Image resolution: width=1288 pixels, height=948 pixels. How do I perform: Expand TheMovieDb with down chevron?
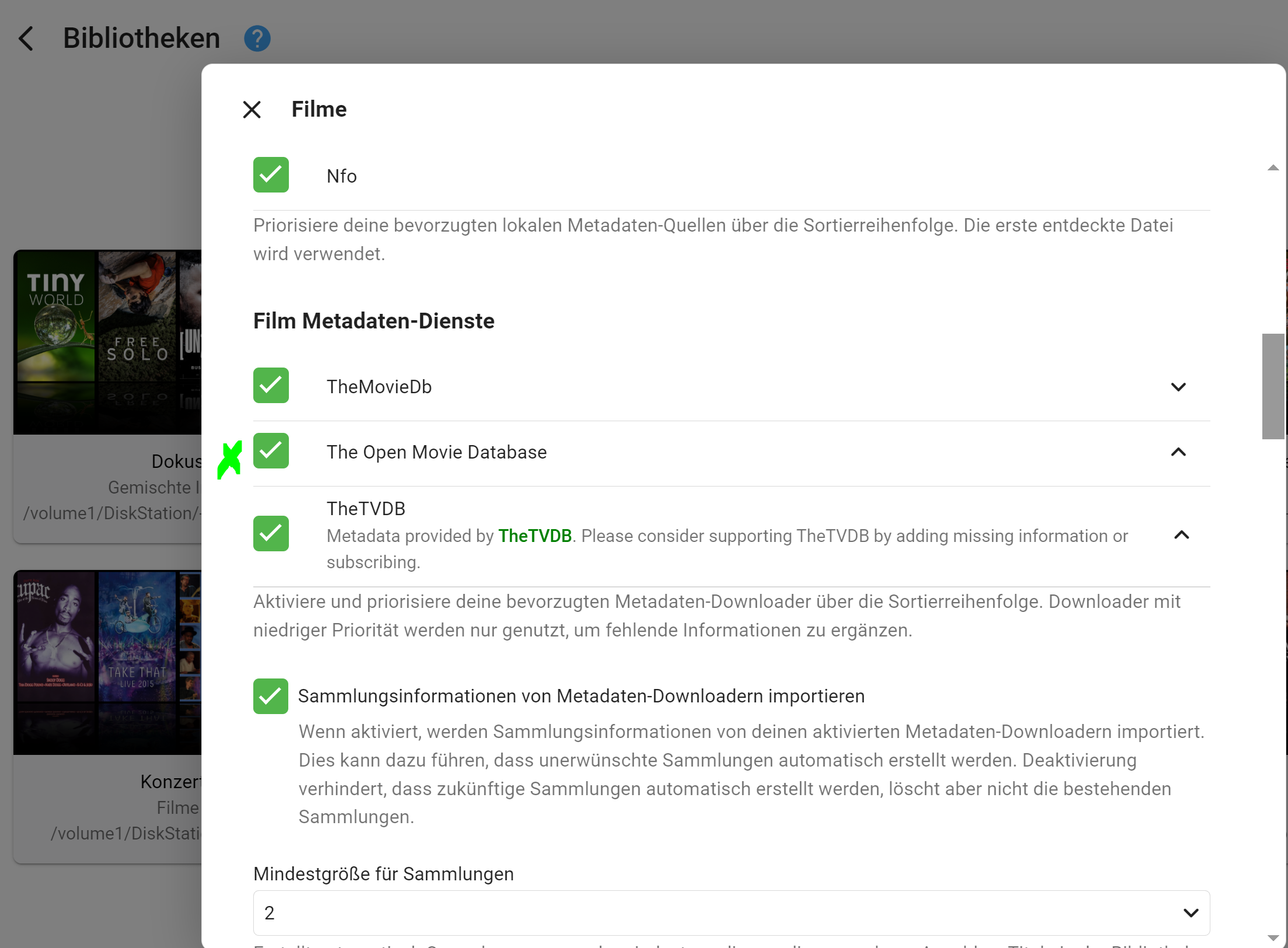pos(1178,387)
